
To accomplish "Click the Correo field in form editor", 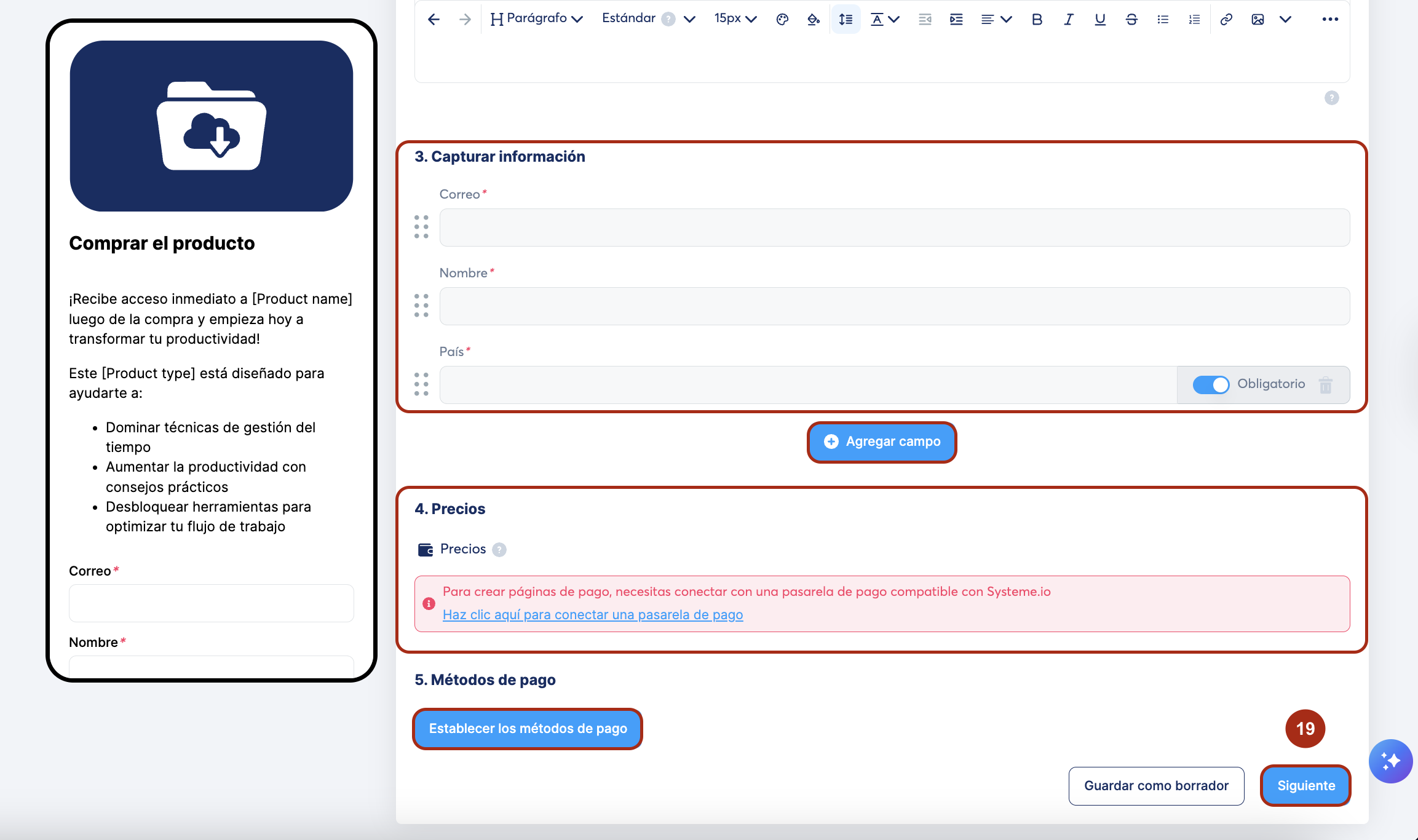I will pos(894,228).
